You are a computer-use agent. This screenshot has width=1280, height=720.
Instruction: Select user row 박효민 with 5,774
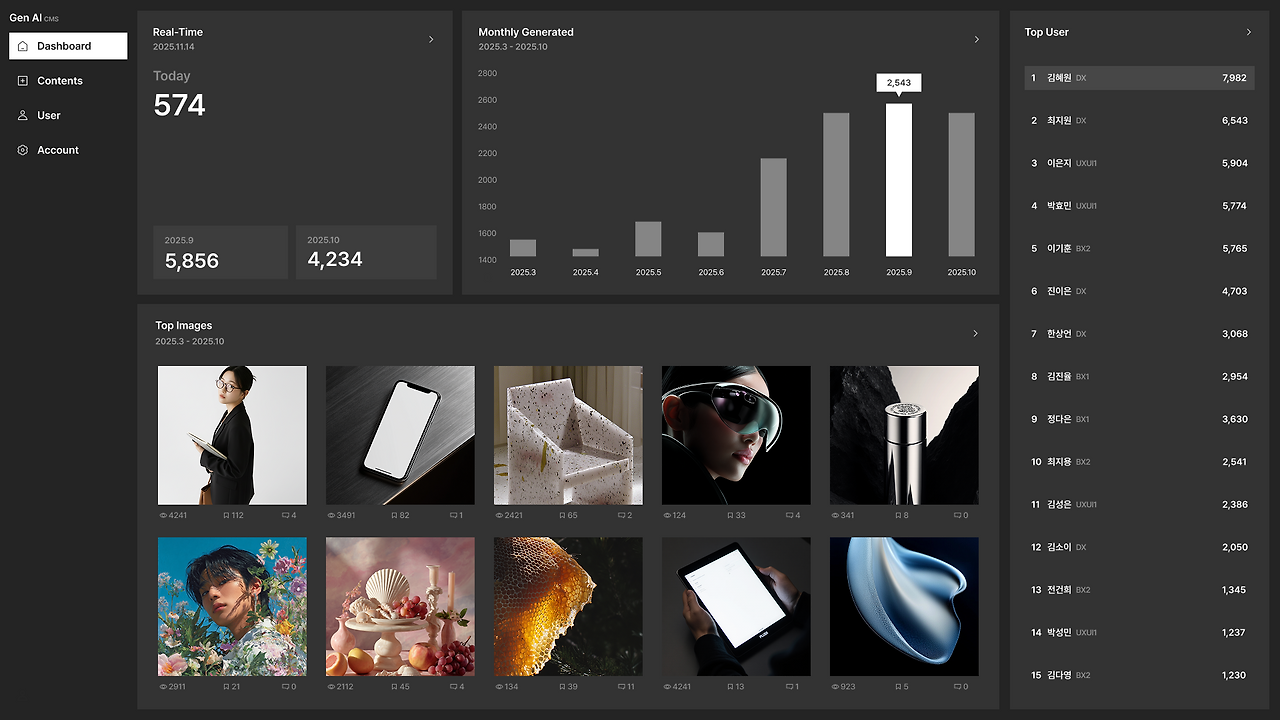[1139, 206]
